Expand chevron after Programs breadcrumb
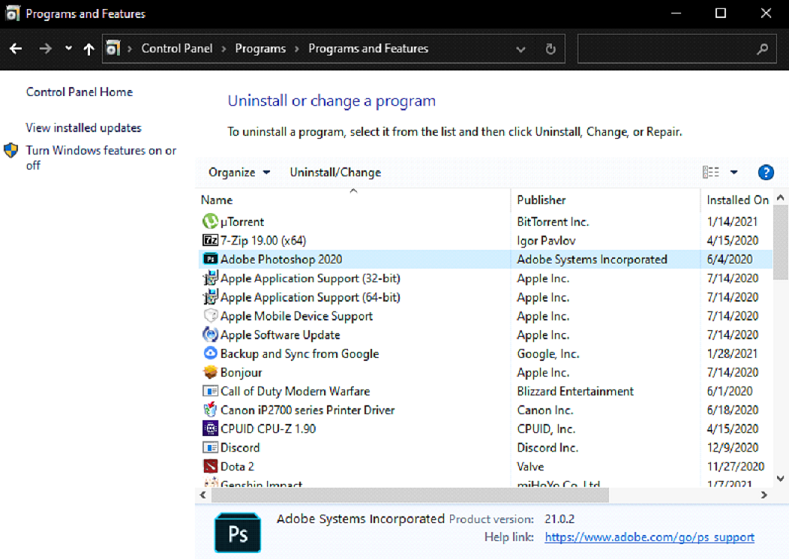Image resolution: width=789 pixels, height=559 pixels. tap(297, 49)
